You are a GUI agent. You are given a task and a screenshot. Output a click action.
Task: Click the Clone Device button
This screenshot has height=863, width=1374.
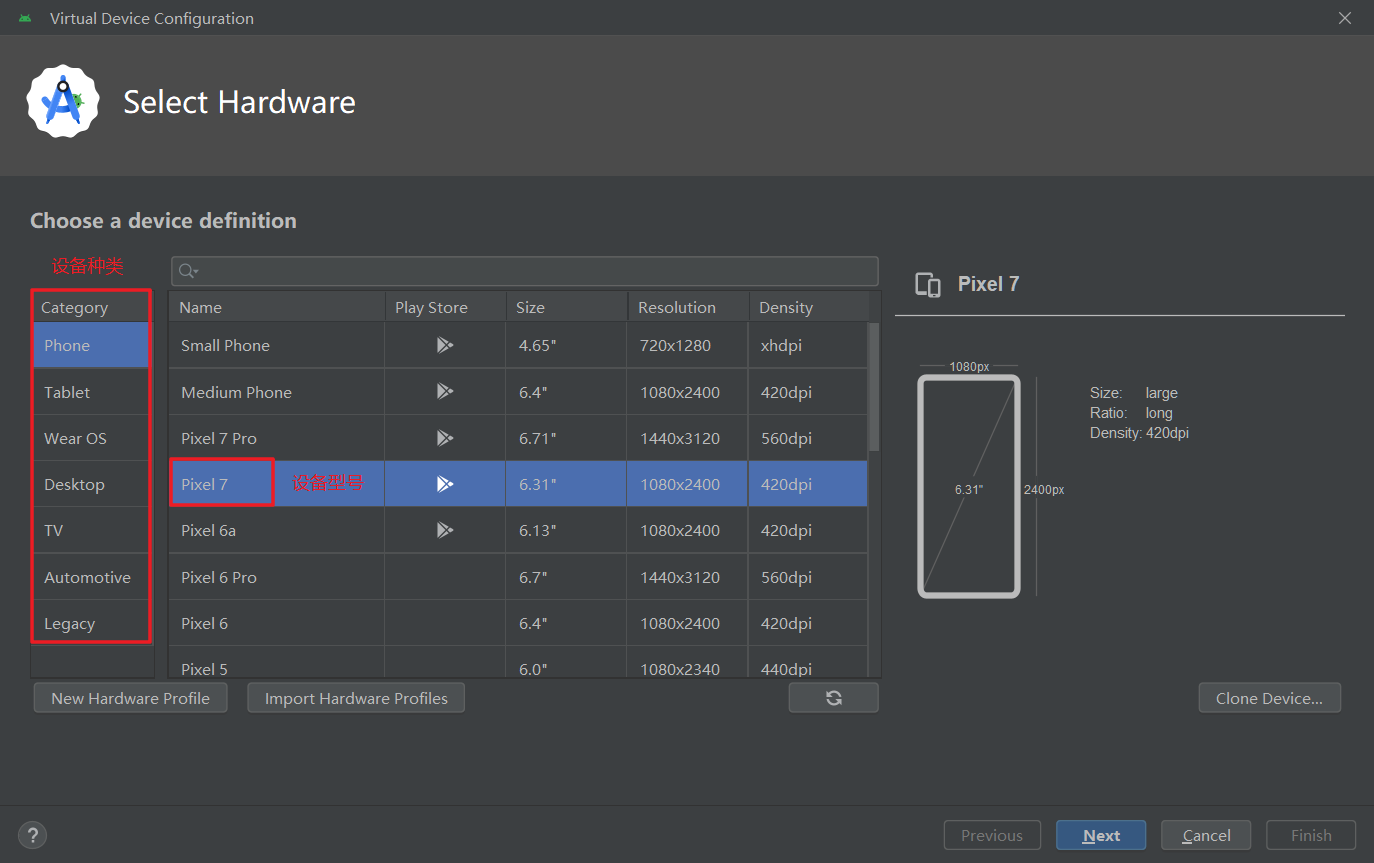[1269, 698]
